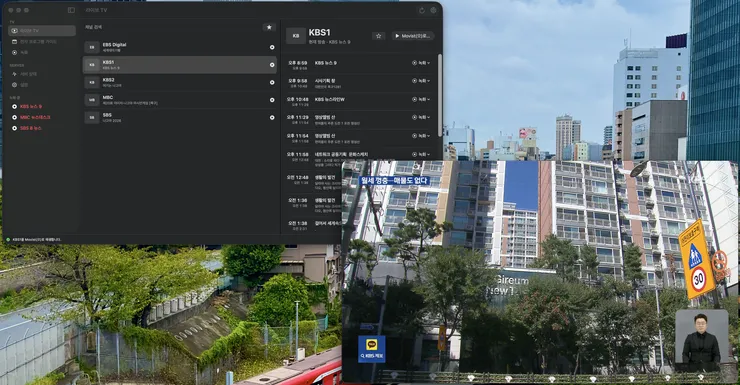Select the recording SBS 8 뉴스 in sidebar
The height and width of the screenshot is (385, 740).
tap(42, 128)
